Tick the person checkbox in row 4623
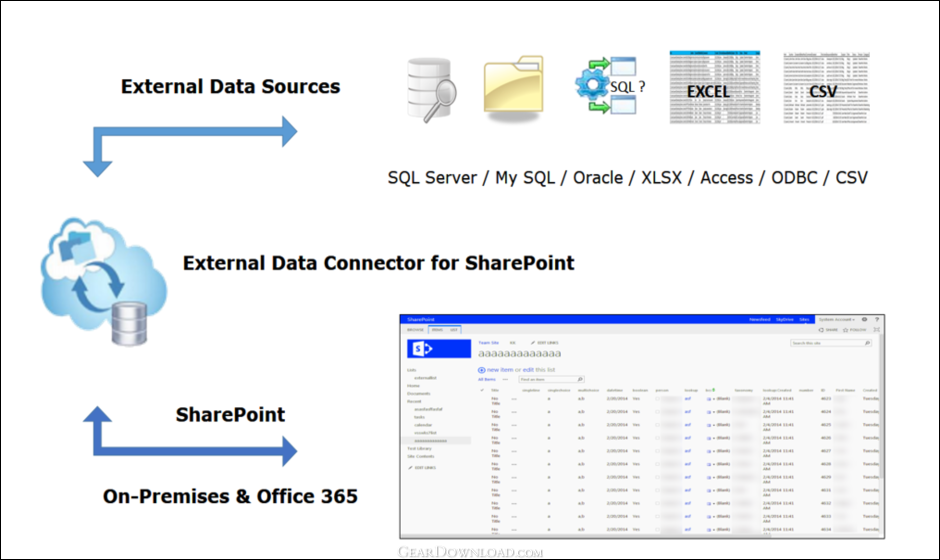Viewport: 940px width, 560px height. click(658, 399)
